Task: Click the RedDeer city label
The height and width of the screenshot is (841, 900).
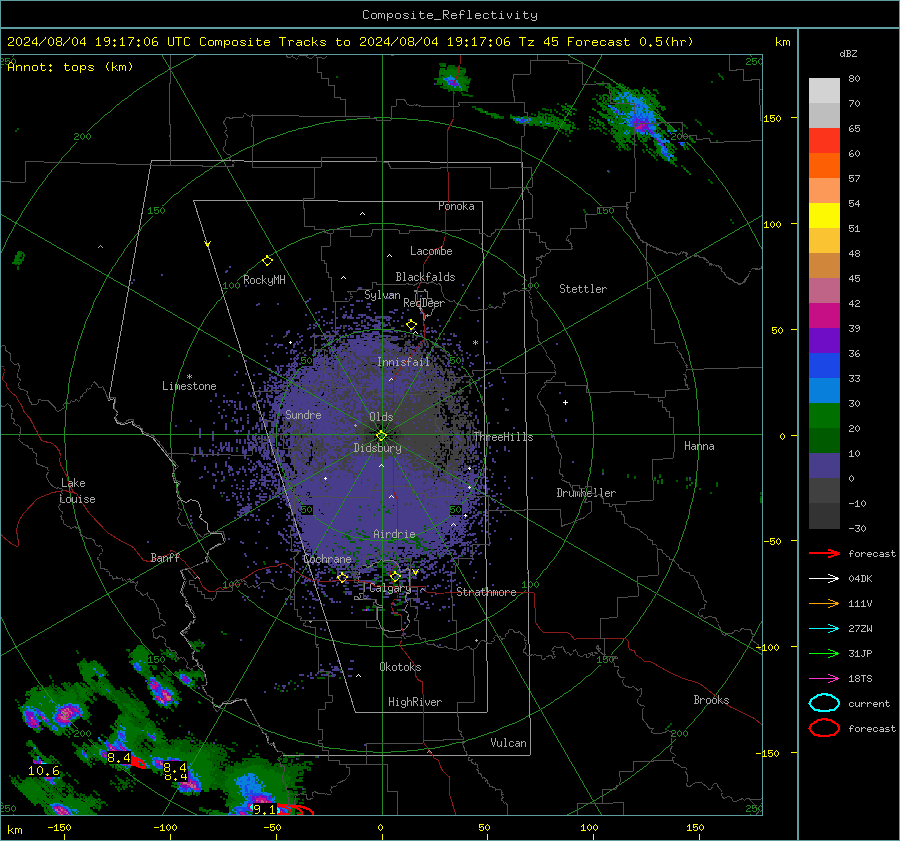Action: 424,303
